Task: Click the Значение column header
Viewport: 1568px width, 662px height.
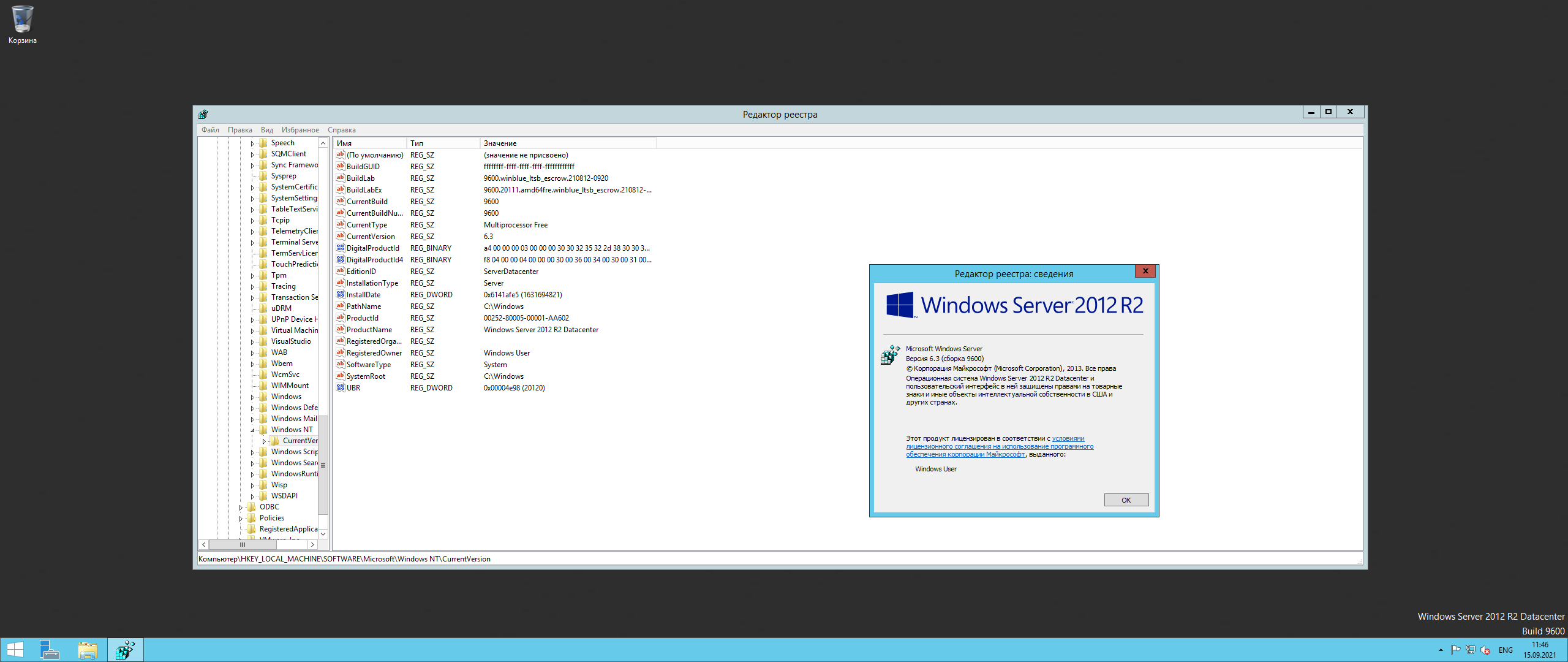Action: click(568, 143)
